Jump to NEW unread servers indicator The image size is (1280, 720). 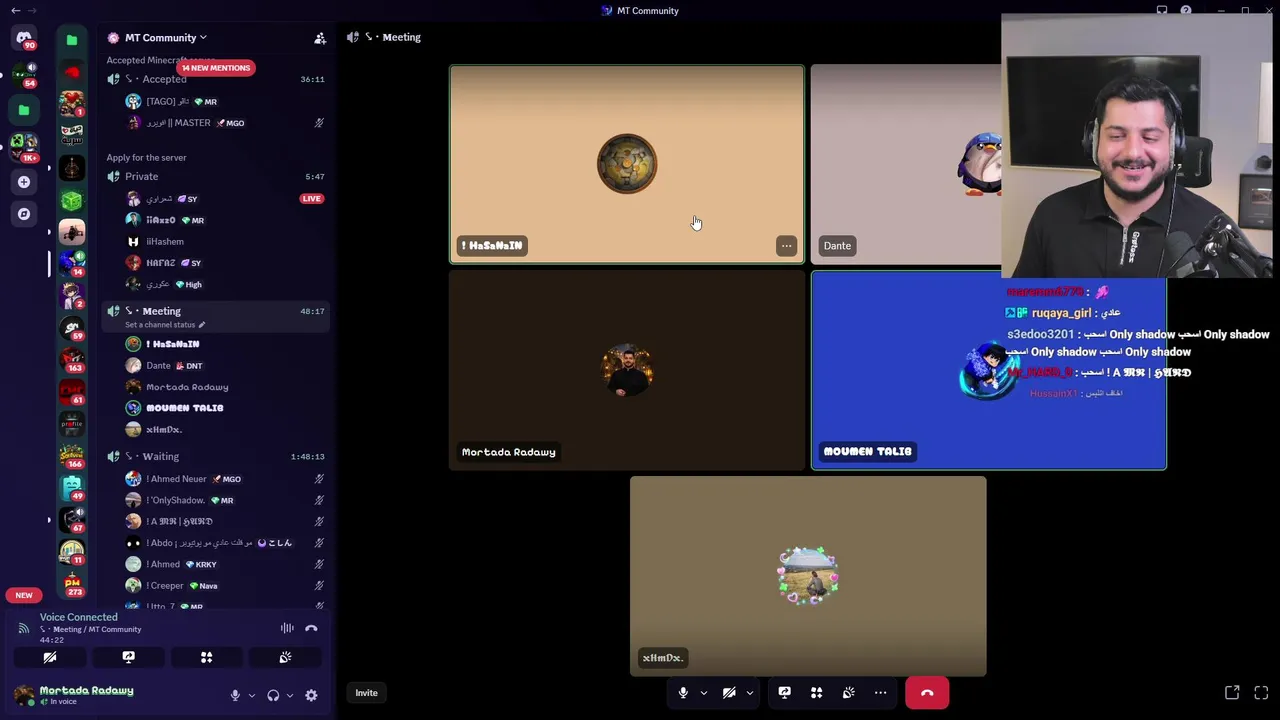coord(24,595)
